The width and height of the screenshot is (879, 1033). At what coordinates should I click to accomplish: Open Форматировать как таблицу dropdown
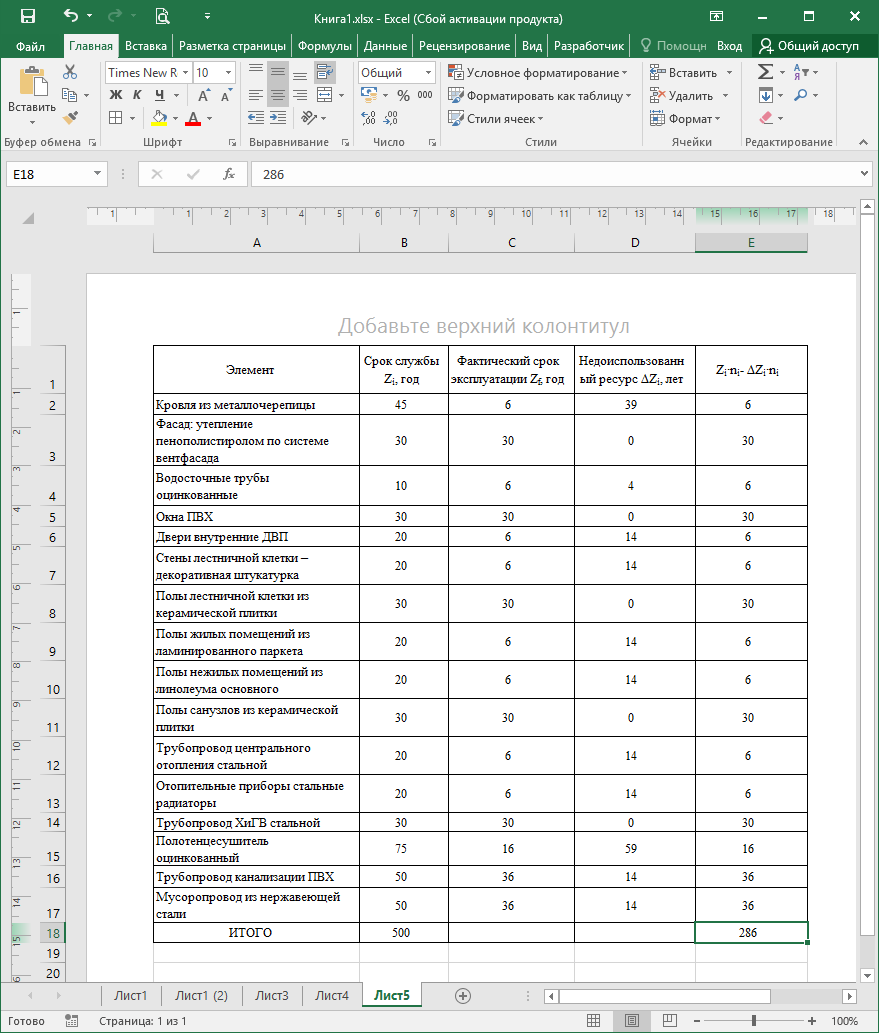(x=540, y=96)
